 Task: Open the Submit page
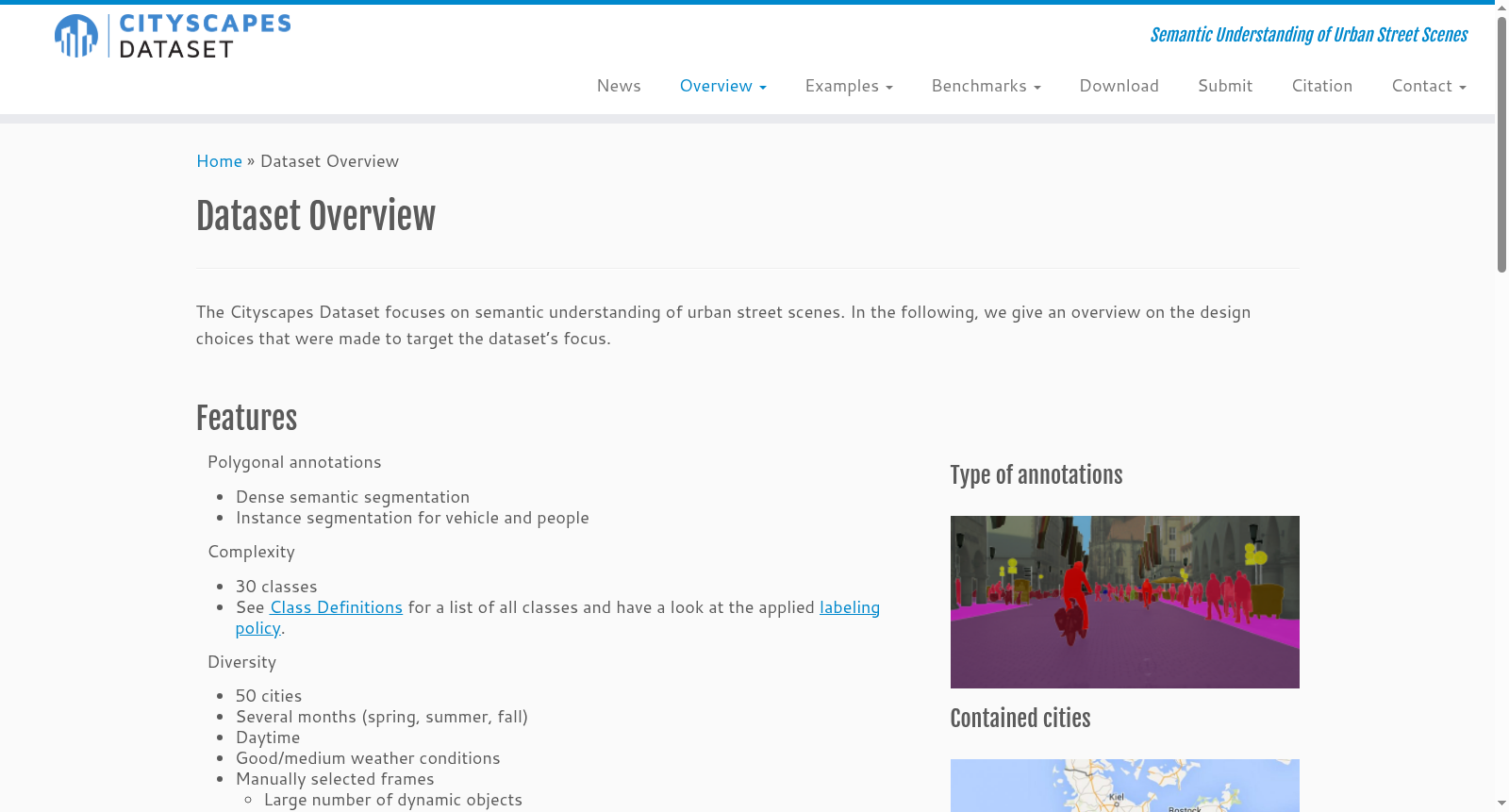point(1225,86)
